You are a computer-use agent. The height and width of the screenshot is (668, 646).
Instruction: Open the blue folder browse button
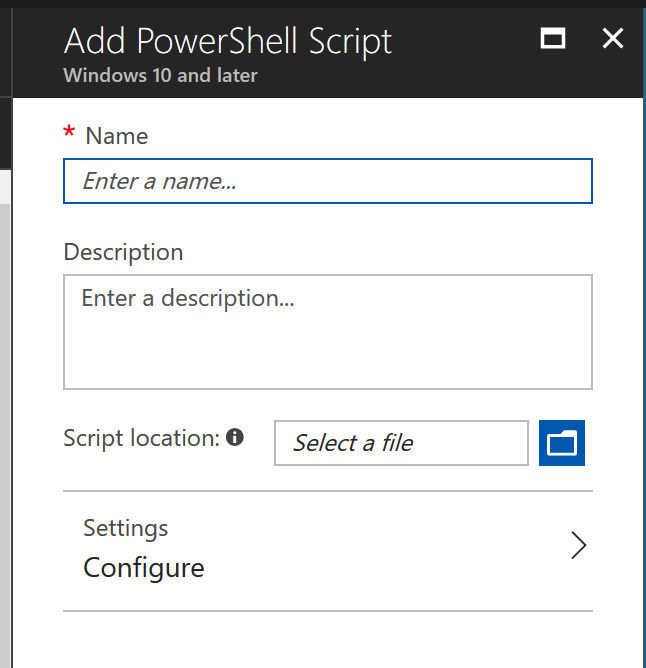pyautogui.click(x=562, y=443)
